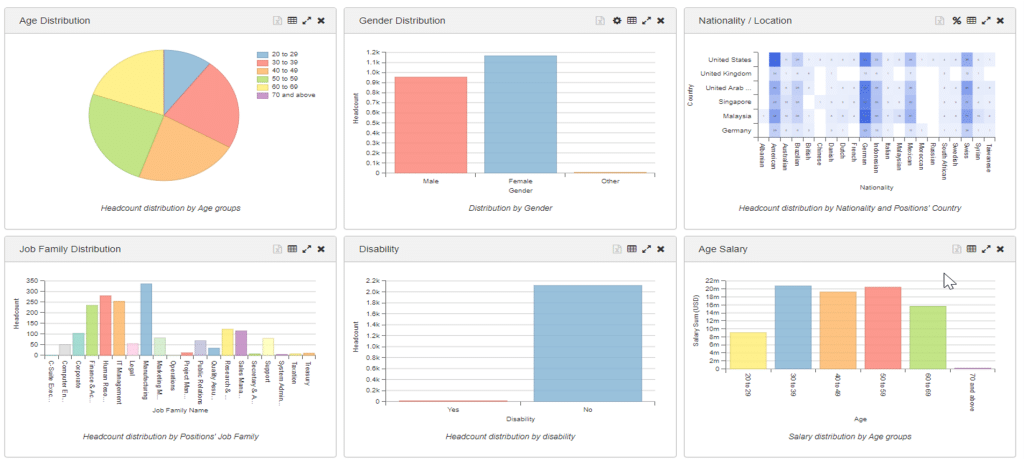
Task: Click the 'Nationality' axis title
Action: click(x=876, y=188)
